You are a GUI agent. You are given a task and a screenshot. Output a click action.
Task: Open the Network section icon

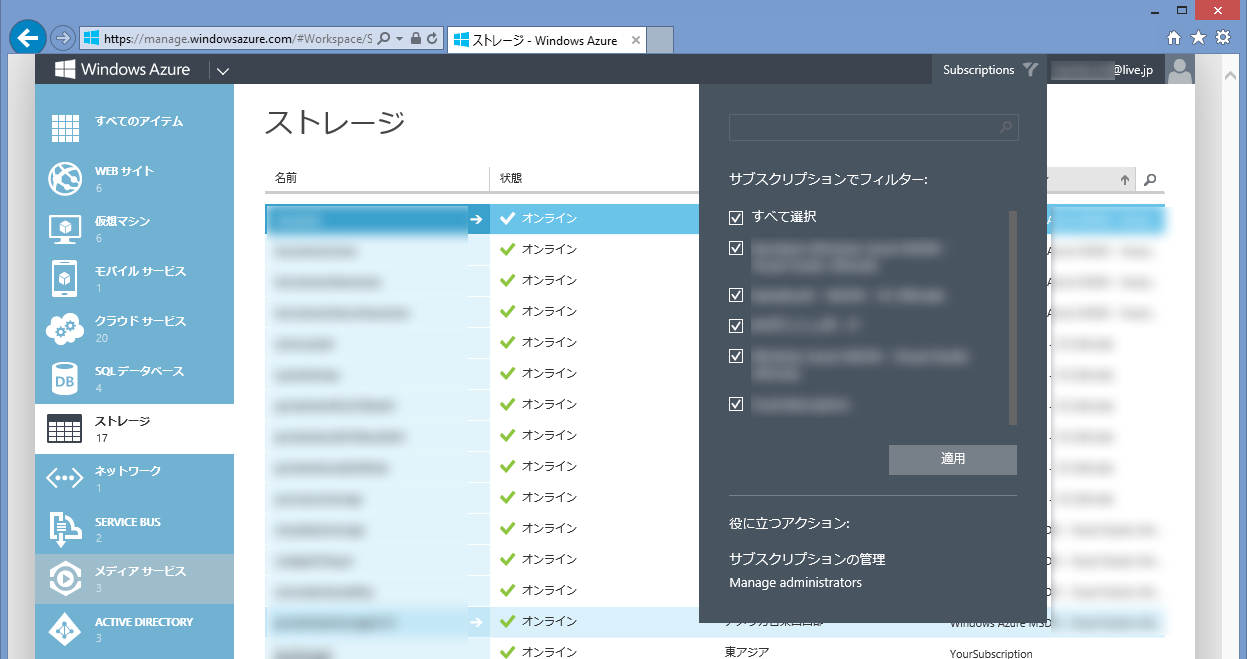pyautogui.click(x=65, y=479)
